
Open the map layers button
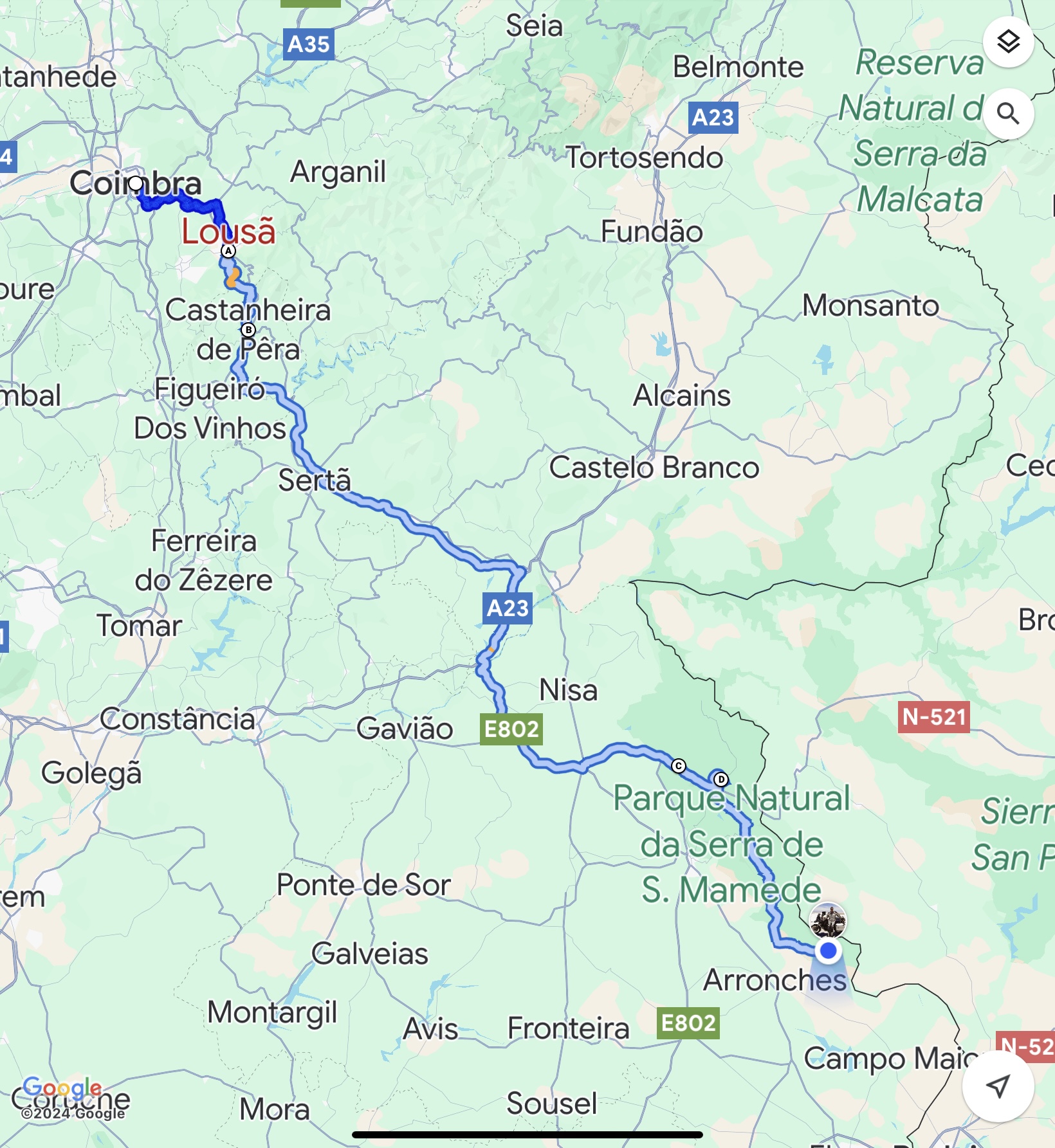click(1008, 42)
